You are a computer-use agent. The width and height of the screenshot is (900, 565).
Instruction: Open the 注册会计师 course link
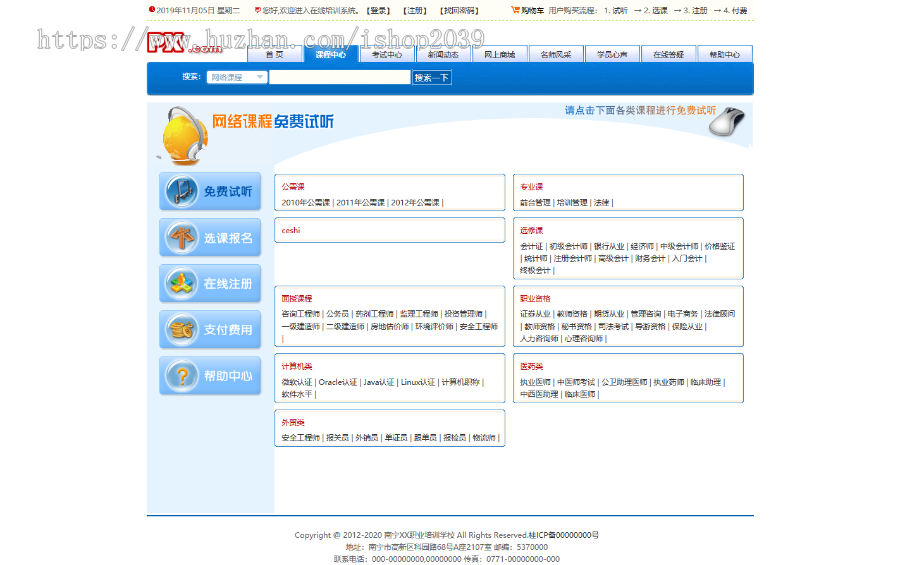pos(572,259)
